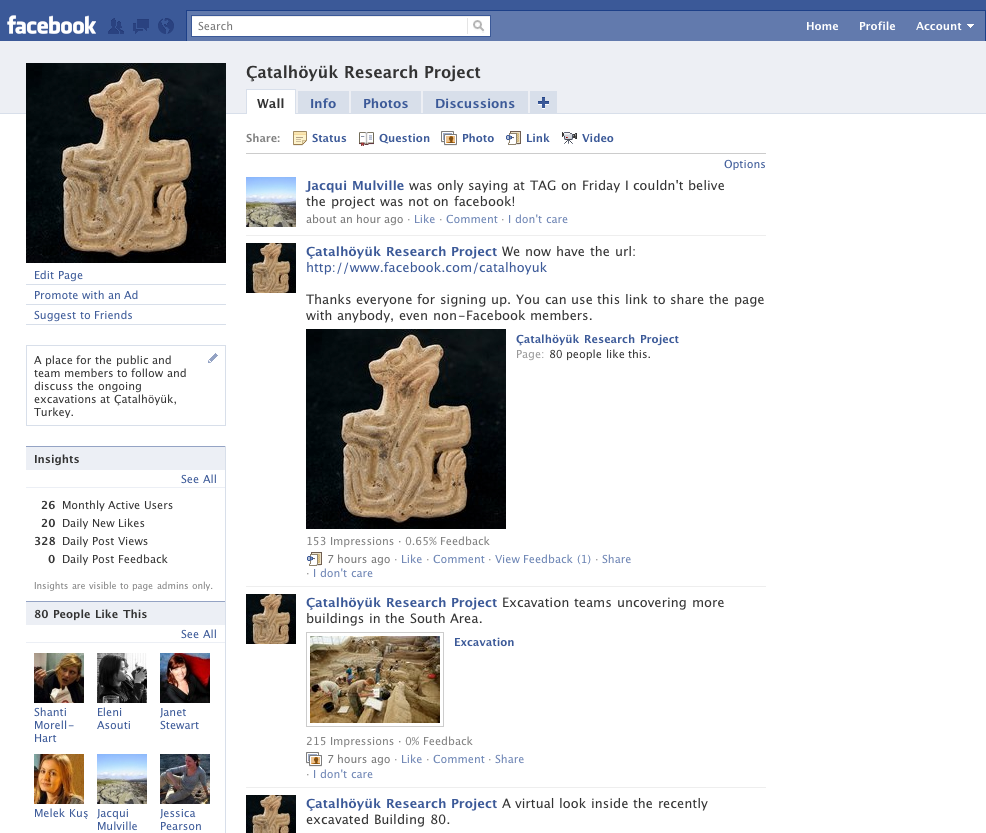Click page name on Building 80 post
Screen dimensions: 986x833
coord(401,803)
